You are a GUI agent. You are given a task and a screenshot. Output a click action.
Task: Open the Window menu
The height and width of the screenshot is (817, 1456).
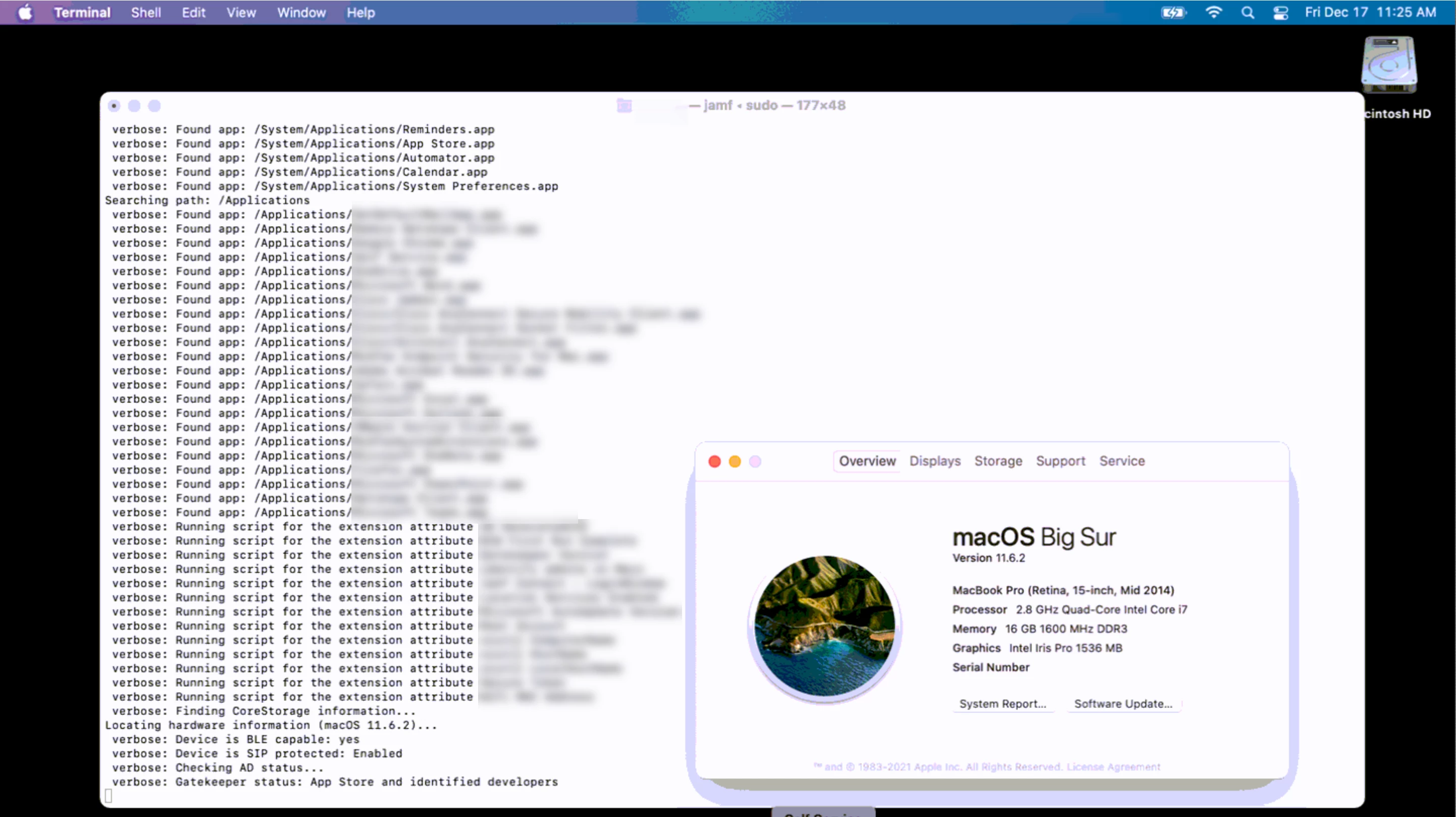click(x=301, y=13)
